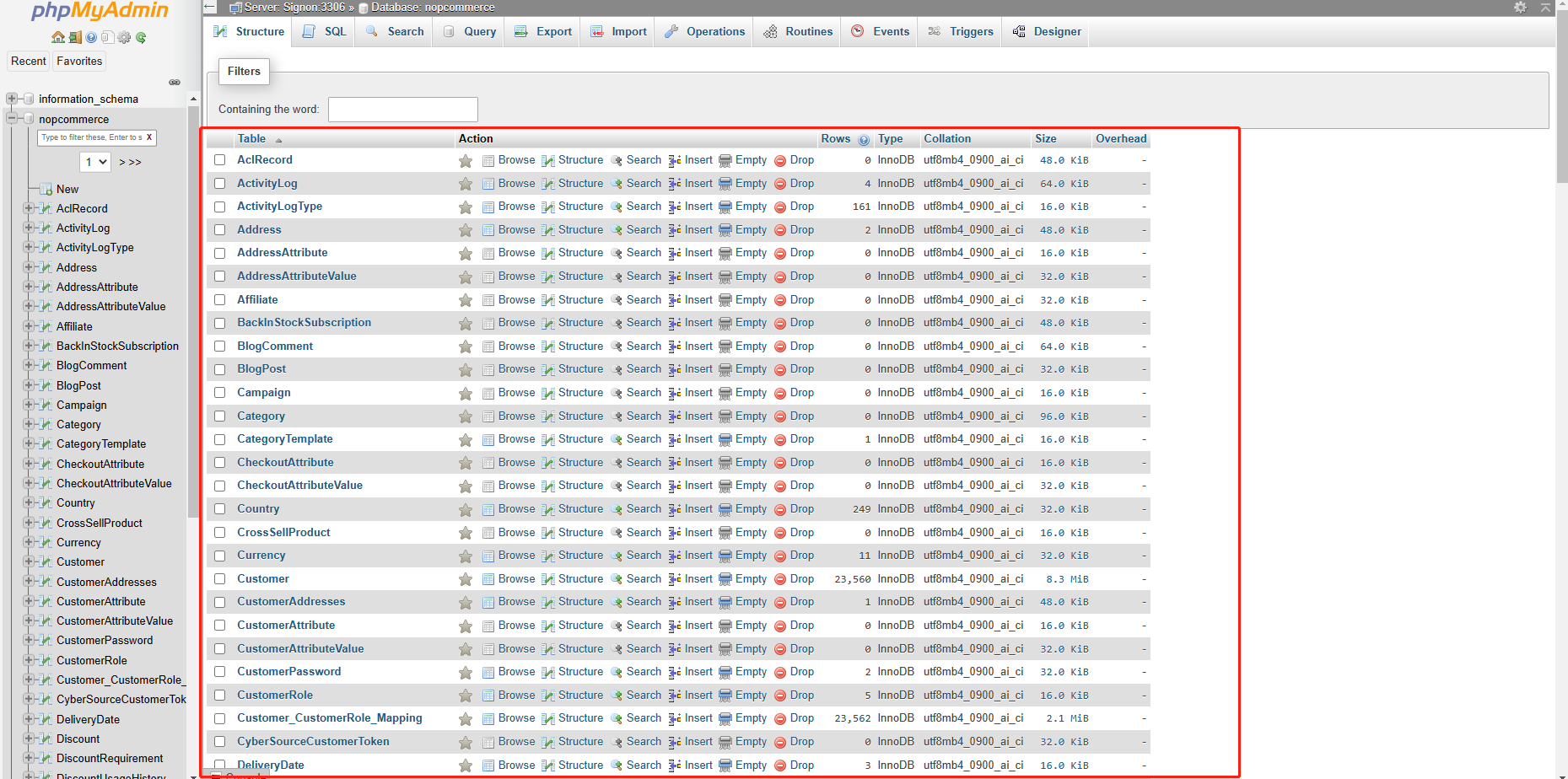Open the Recent tables button
This screenshot has height=779, width=1568.
coord(29,61)
